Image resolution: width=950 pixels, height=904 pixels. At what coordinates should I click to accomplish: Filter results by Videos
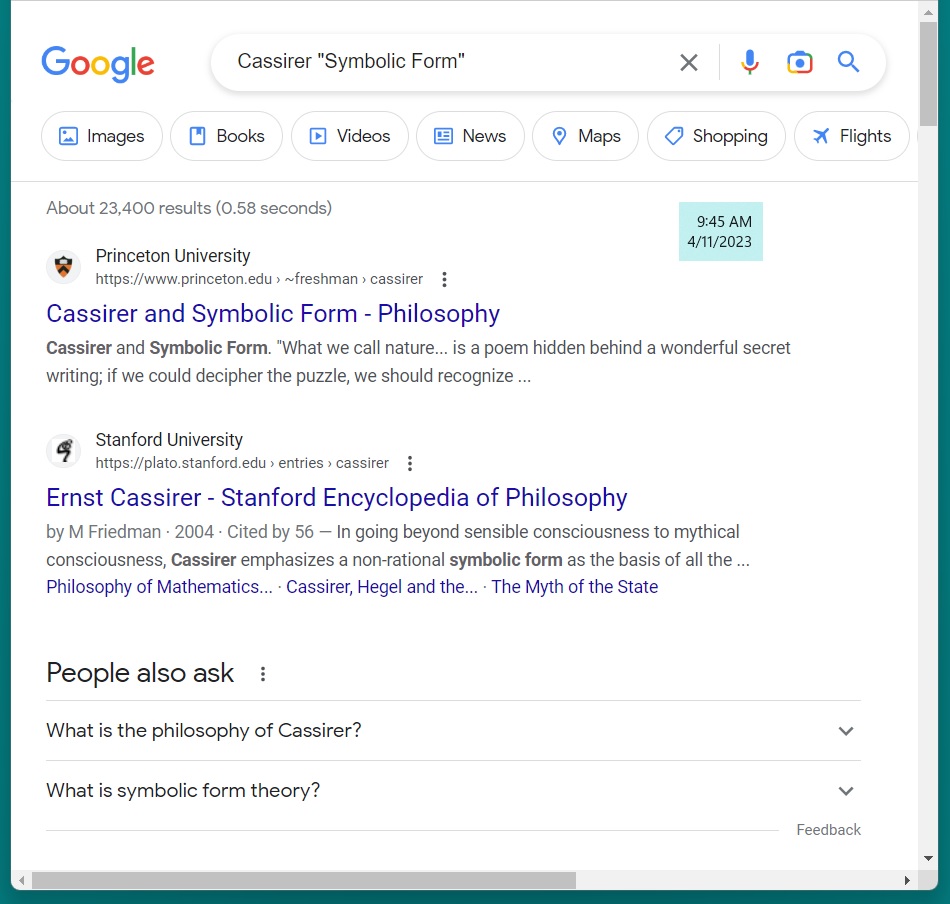pyautogui.click(x=350, y=136)
